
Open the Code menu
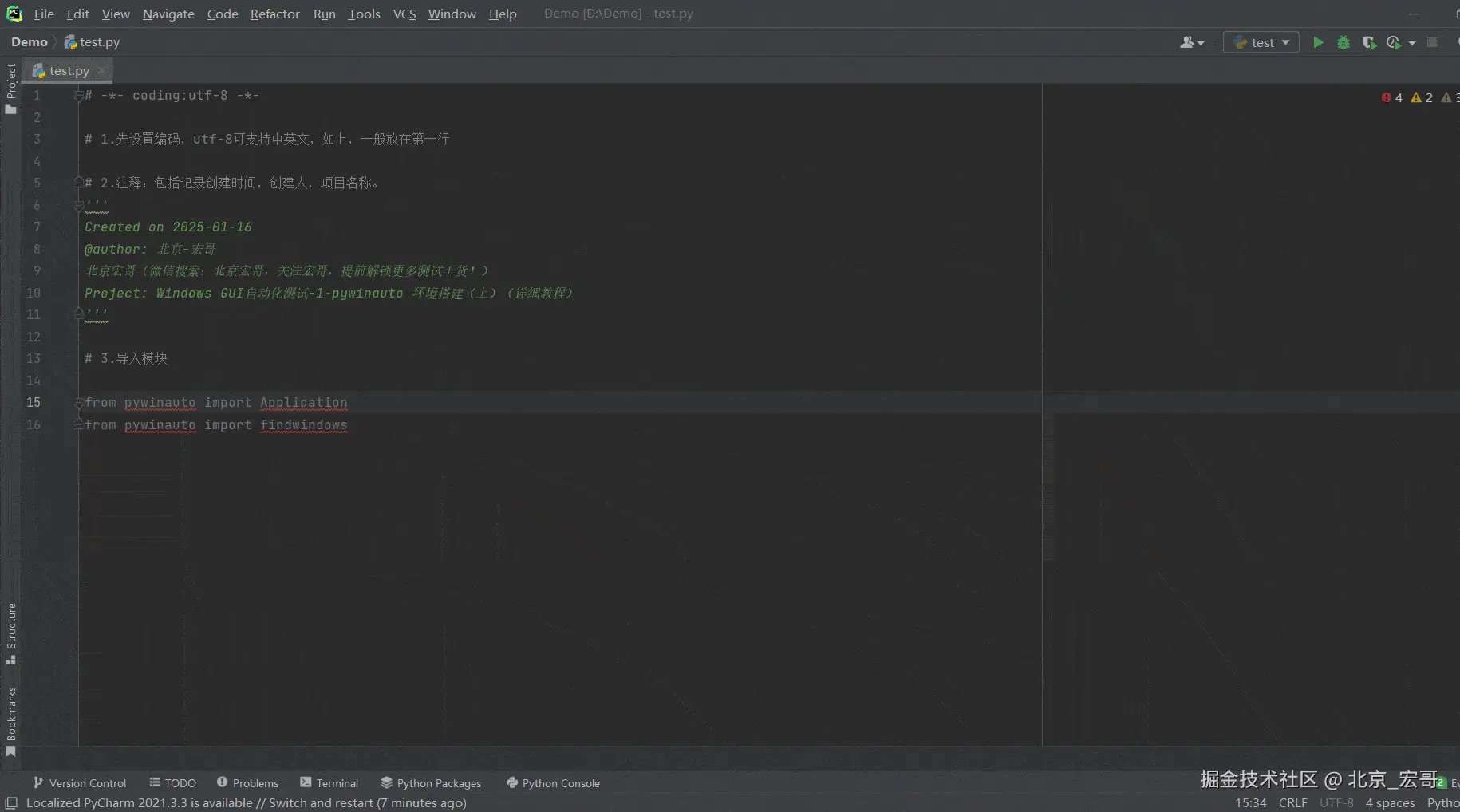point(223,14)
